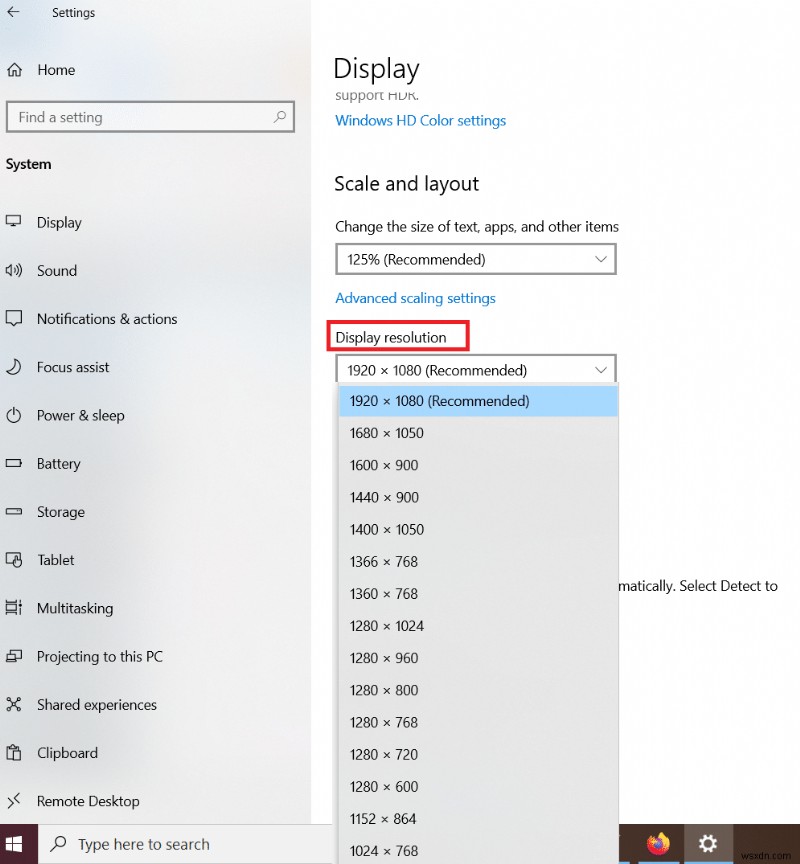Open Windows HD Color settings link
Viewport: 800px width, 864px height.
(x=420, y=121)
